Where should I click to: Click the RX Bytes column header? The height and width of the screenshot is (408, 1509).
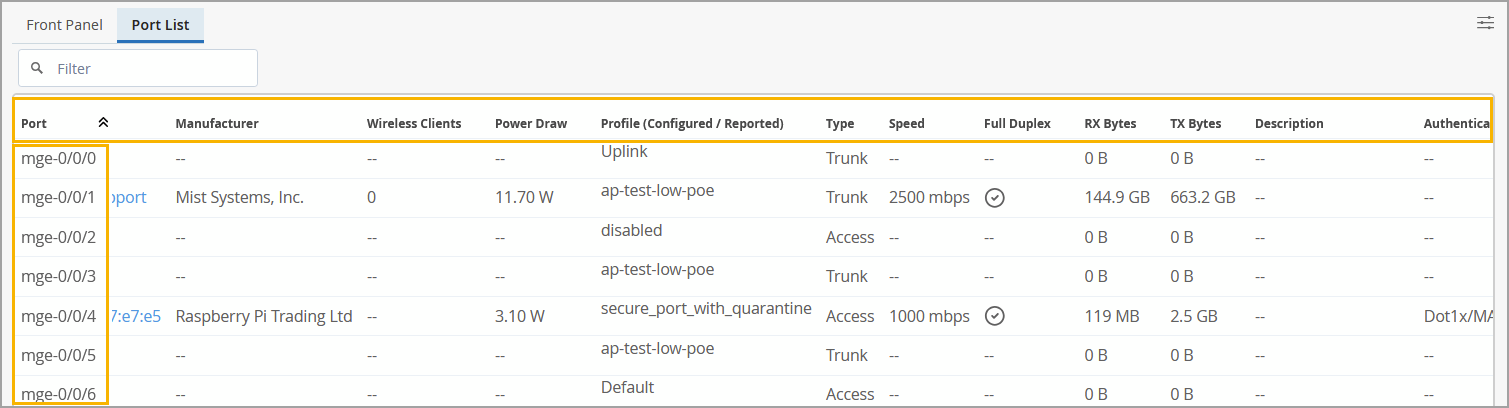pos(1110,124)
